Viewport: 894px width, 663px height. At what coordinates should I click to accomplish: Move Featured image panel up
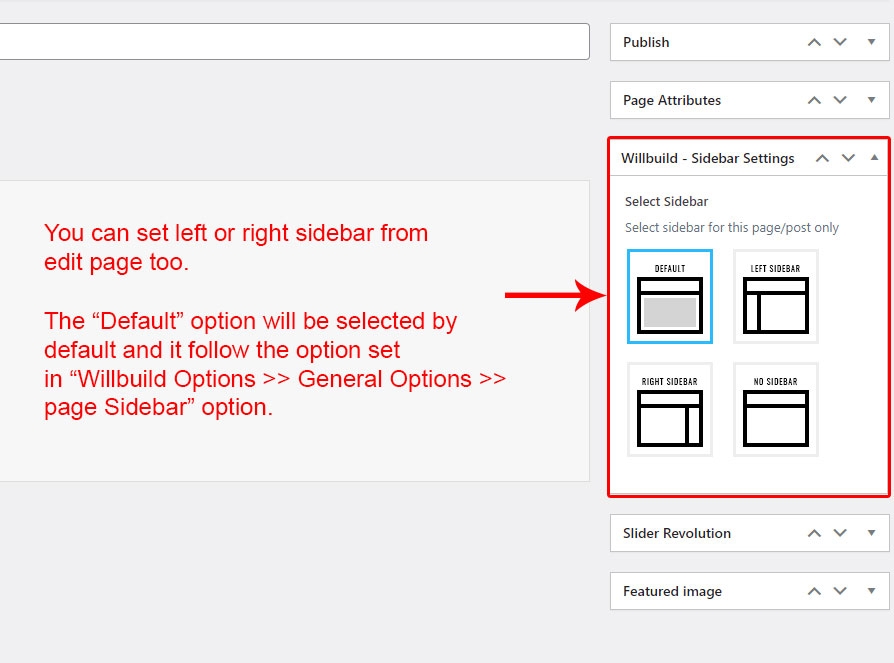click(x=814, y=591)
